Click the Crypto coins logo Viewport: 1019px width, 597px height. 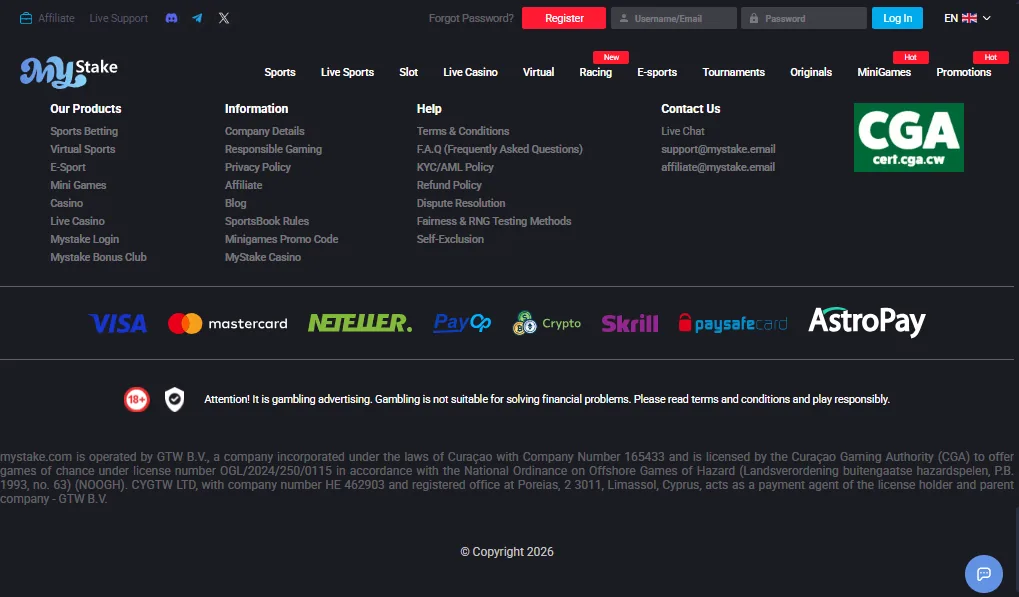click(x=547, y=323)
